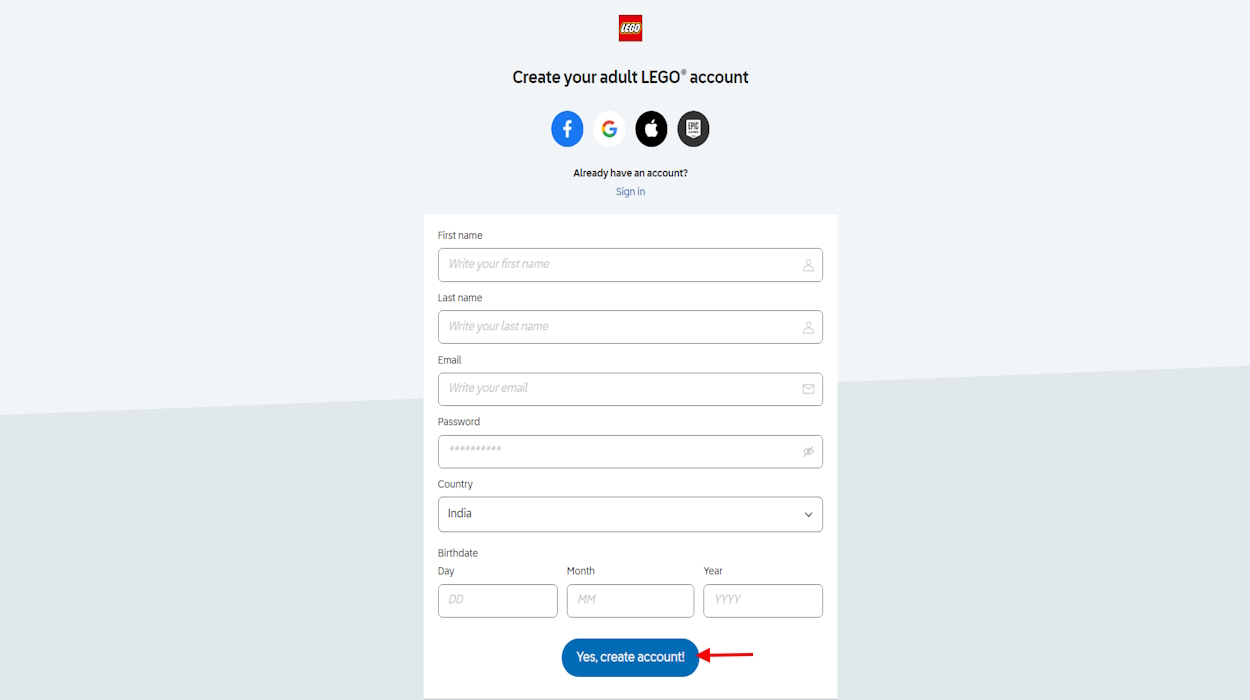Open the Sign in link
The height and width of the screenshot is (700, 1250).
point(630,192)
